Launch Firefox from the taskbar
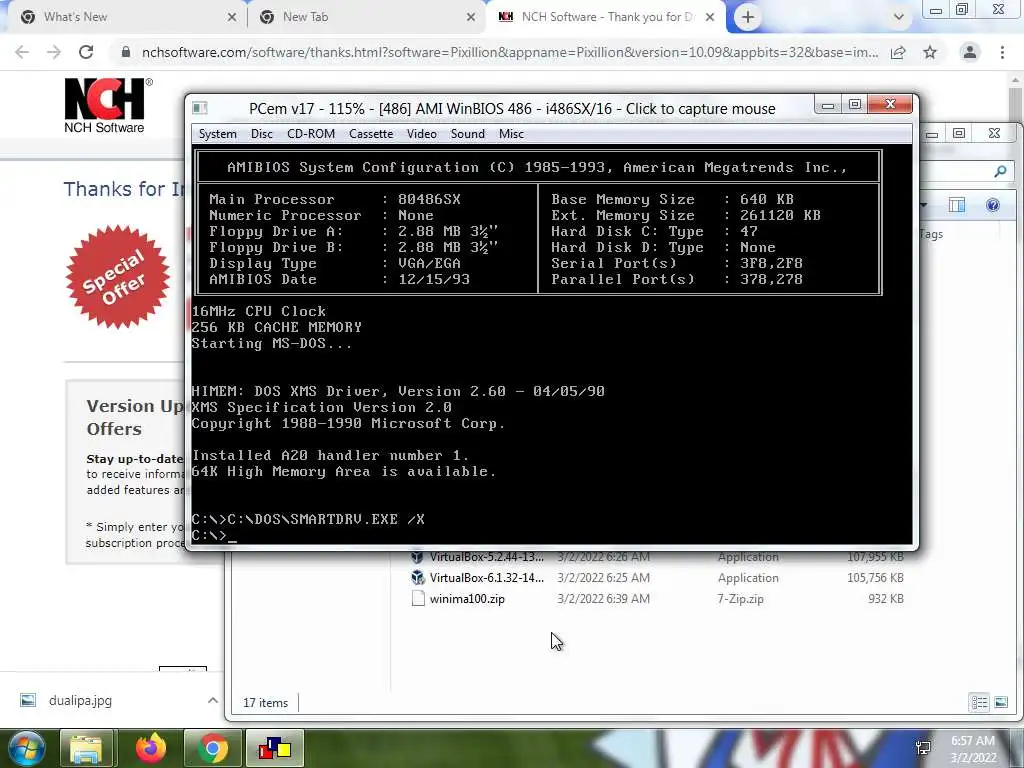The width and height of the screenshot is (1024, 768). pyautogui.click(x=150, y=749)
